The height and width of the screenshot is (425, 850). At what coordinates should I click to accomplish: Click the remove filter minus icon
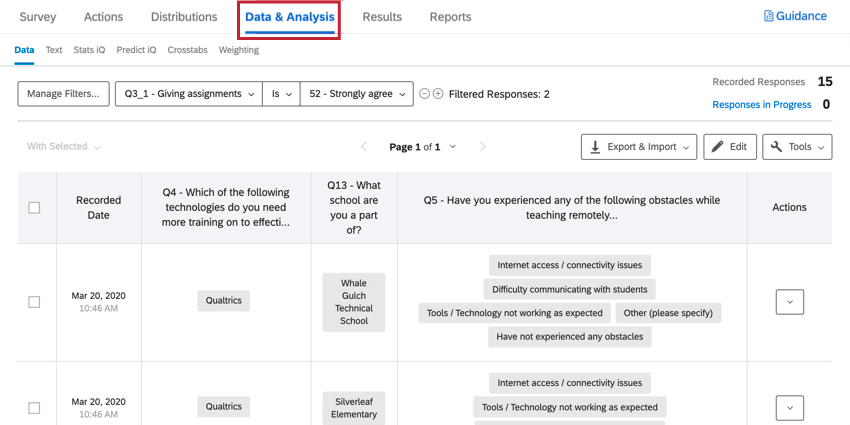click(x=425, y=94)
